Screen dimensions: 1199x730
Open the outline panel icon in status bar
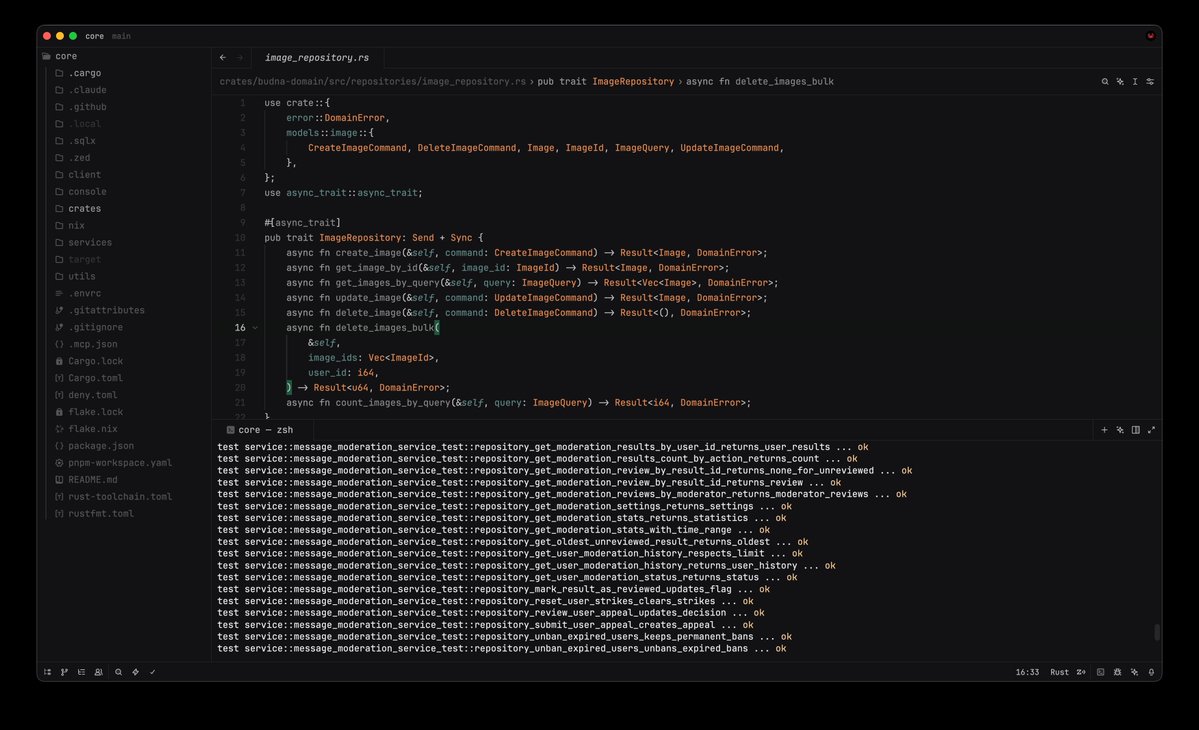point(81,672)
